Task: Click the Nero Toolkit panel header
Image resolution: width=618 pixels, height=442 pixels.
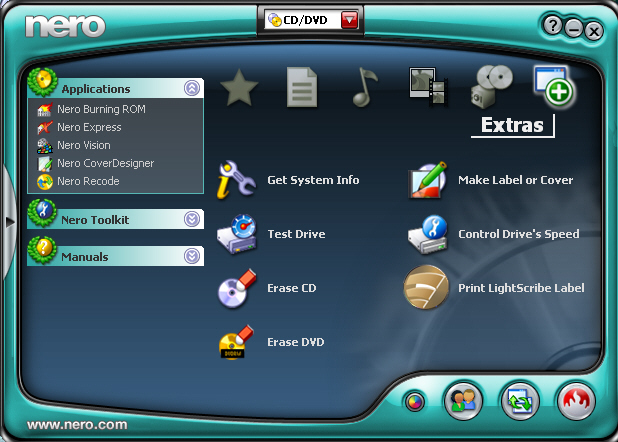Action: (x=115, y=219)
